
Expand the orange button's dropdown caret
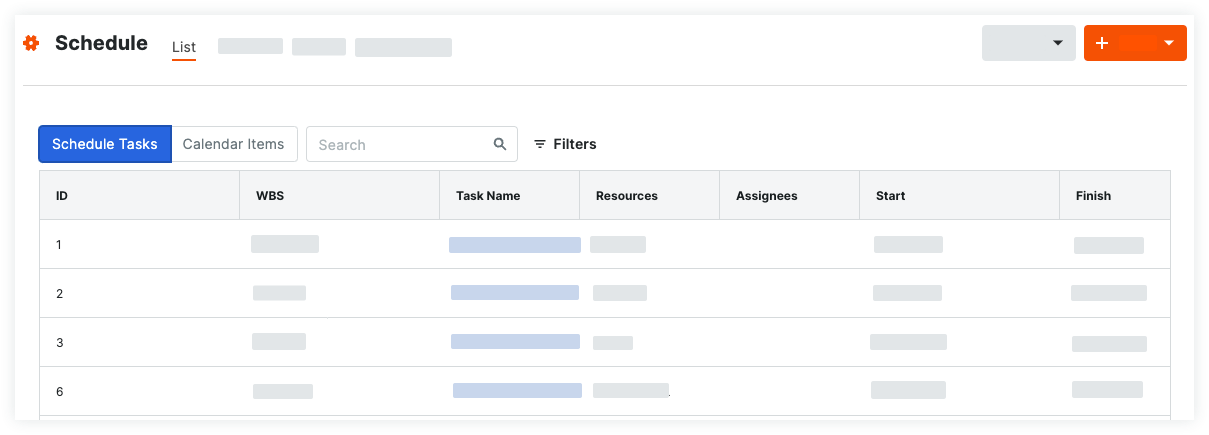(x=1168, y=43)
